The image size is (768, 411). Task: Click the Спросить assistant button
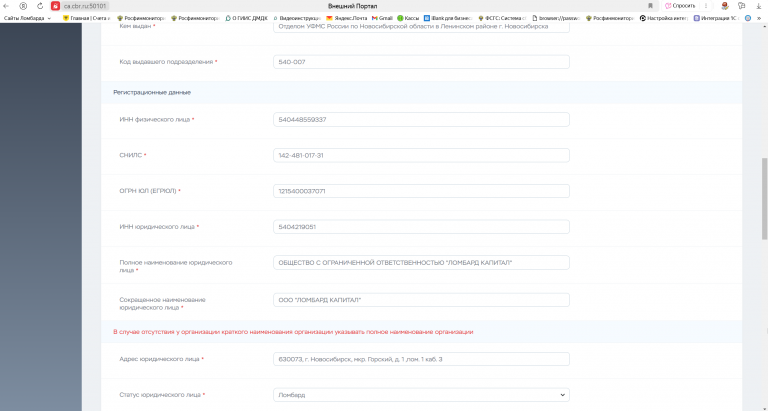pyautogui.click(x=680, y=6)
